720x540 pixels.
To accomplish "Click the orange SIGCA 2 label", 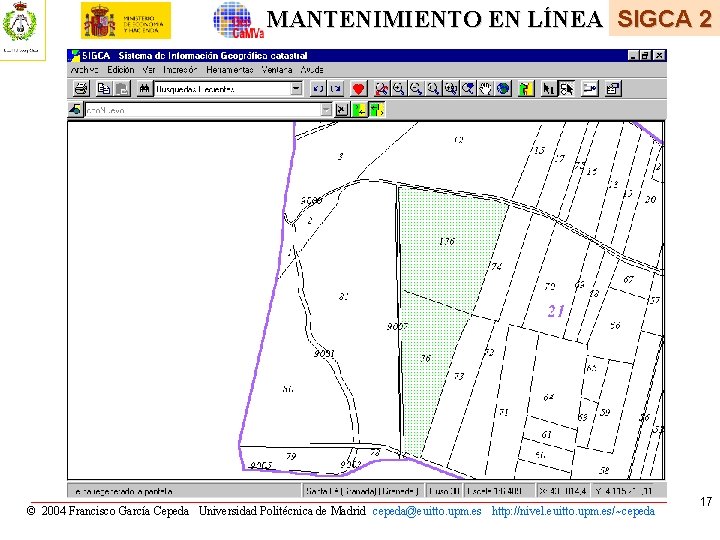I will point(664,18).
